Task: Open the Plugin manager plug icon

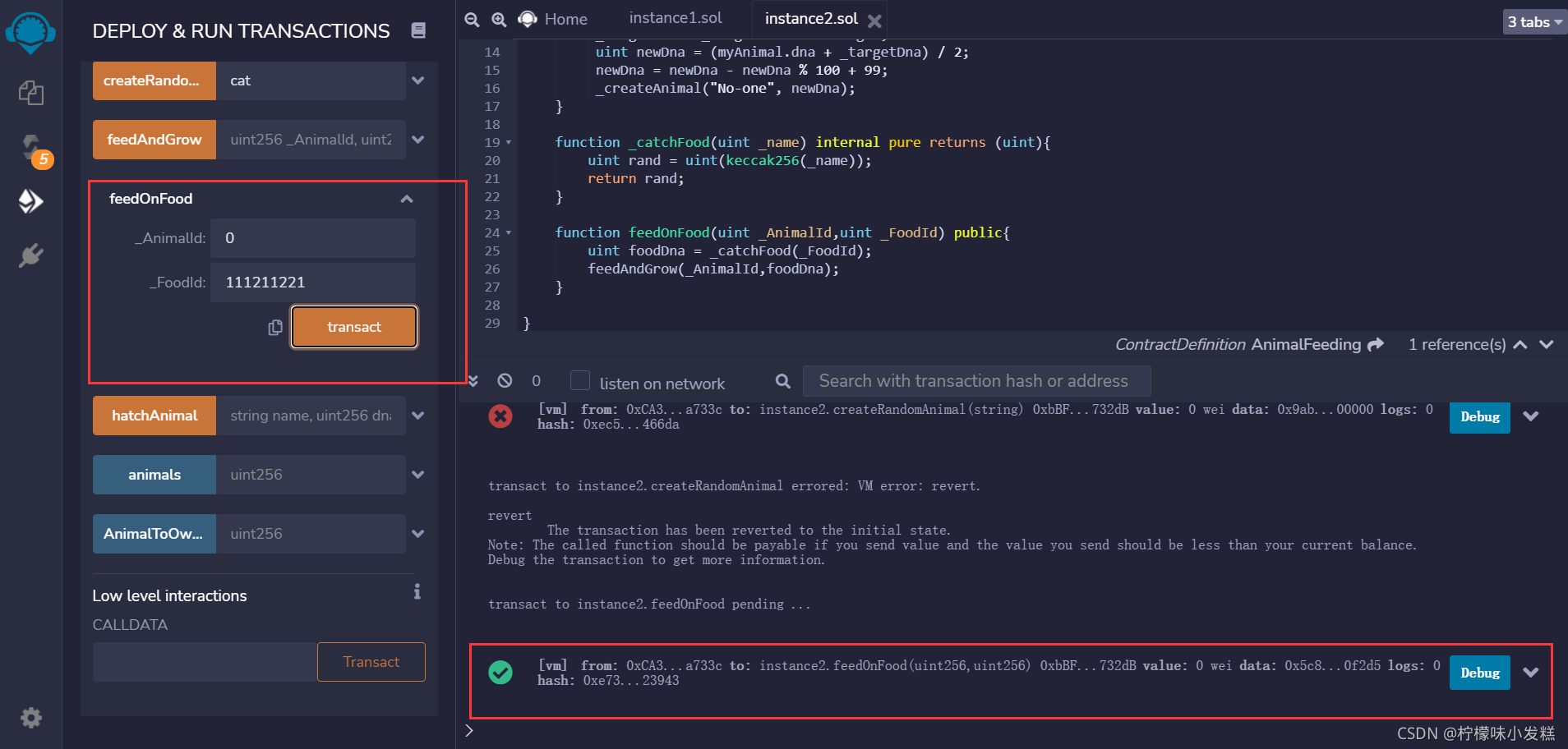Action: tap(30, 255)
